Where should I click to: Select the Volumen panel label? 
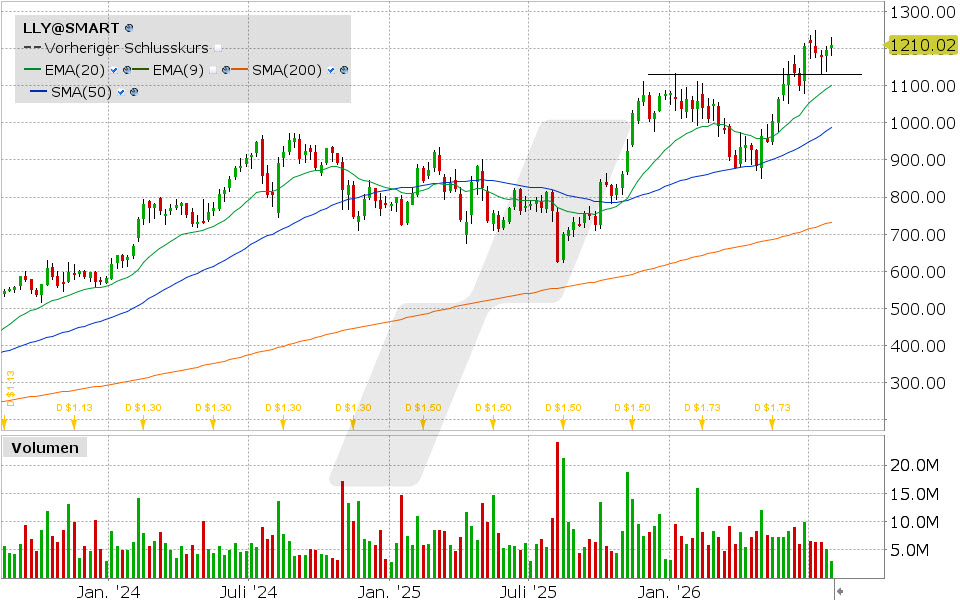[45, 448]
